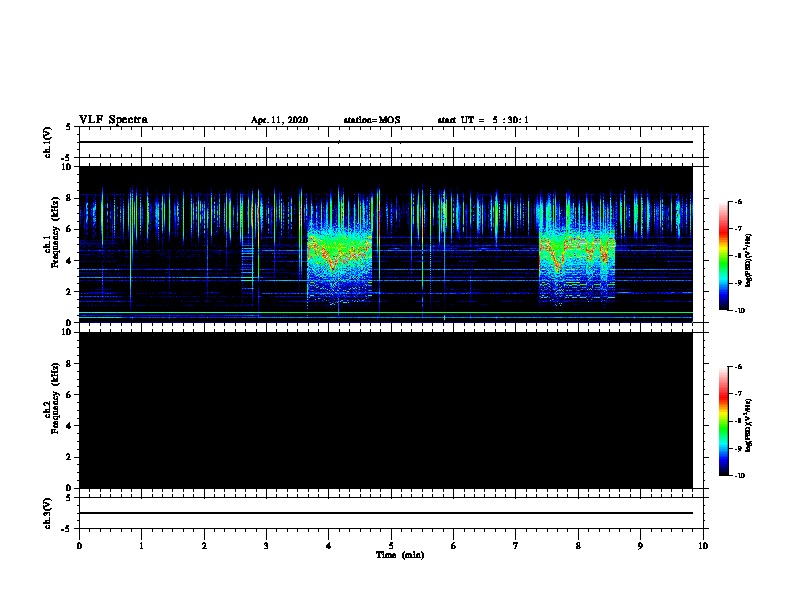The width and height of the screenshot is (792, 612).
Task: Click time axis tick label "0"
Action: click(x=79, y=546)
